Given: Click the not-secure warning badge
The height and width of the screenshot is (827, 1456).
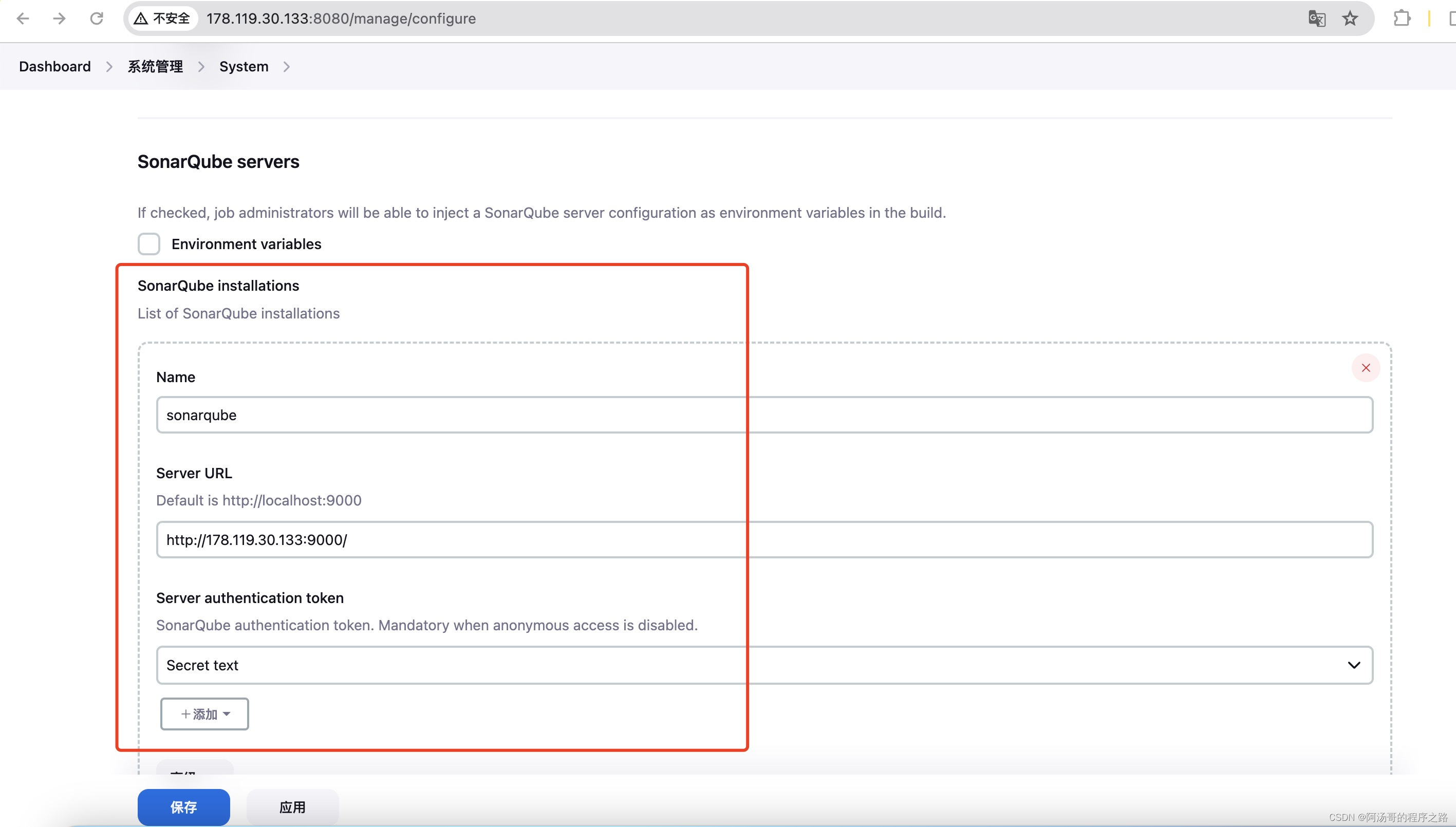Looking at the screenshot, I should click(x=162, y=18).
